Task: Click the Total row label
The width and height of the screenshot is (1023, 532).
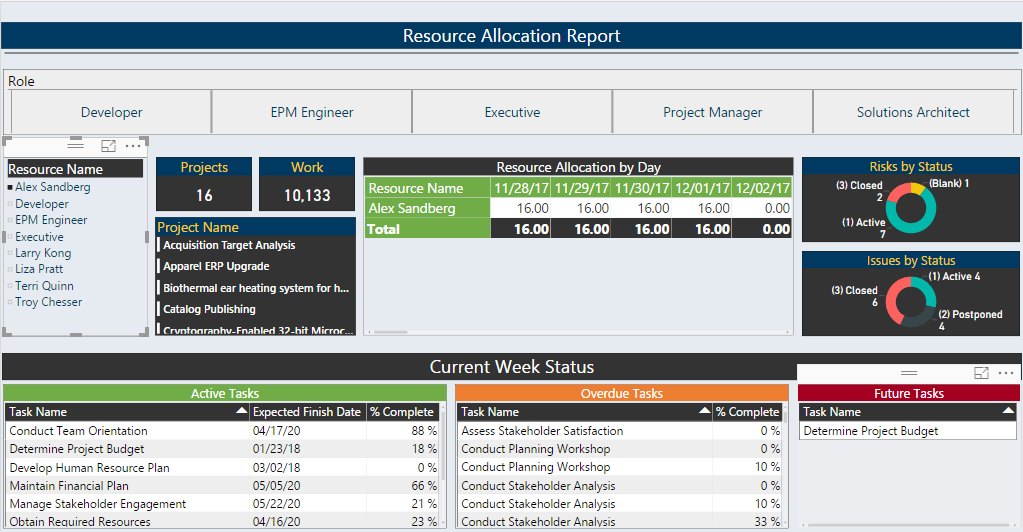Action: tap(384, 229)
